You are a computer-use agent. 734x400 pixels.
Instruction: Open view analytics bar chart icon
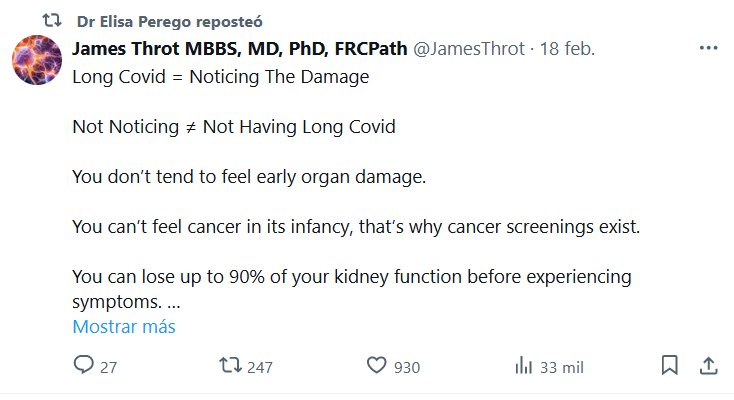click(523, 366)
